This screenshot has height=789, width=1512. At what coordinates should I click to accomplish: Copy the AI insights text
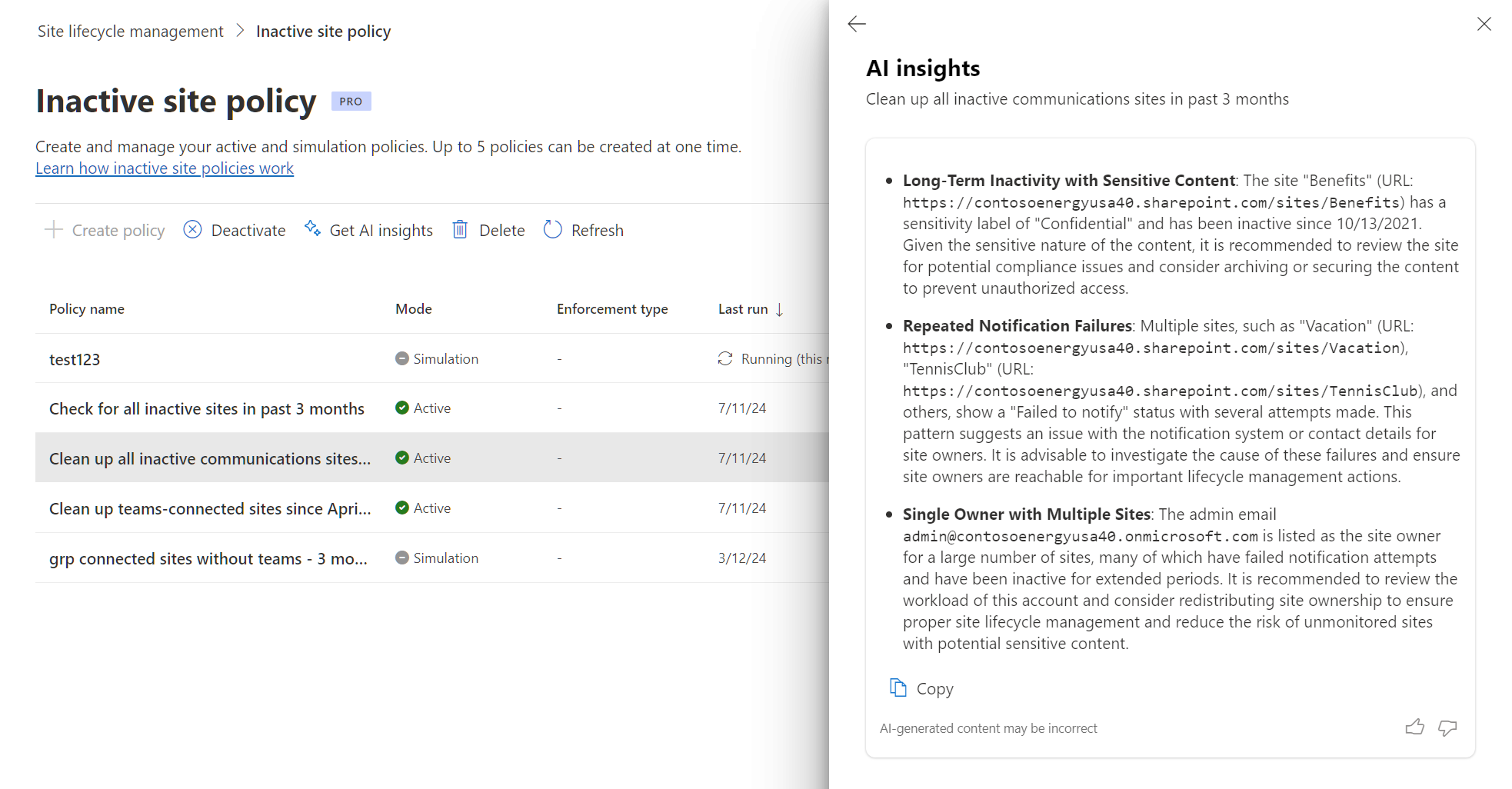pyautogui.click(x=921, y=688)
